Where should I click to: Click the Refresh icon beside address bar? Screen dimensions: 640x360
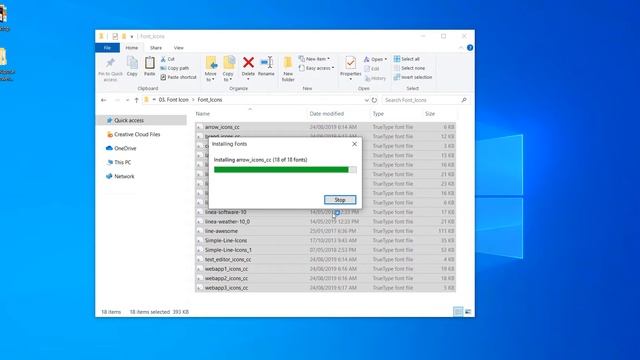[x=374, y=100]
